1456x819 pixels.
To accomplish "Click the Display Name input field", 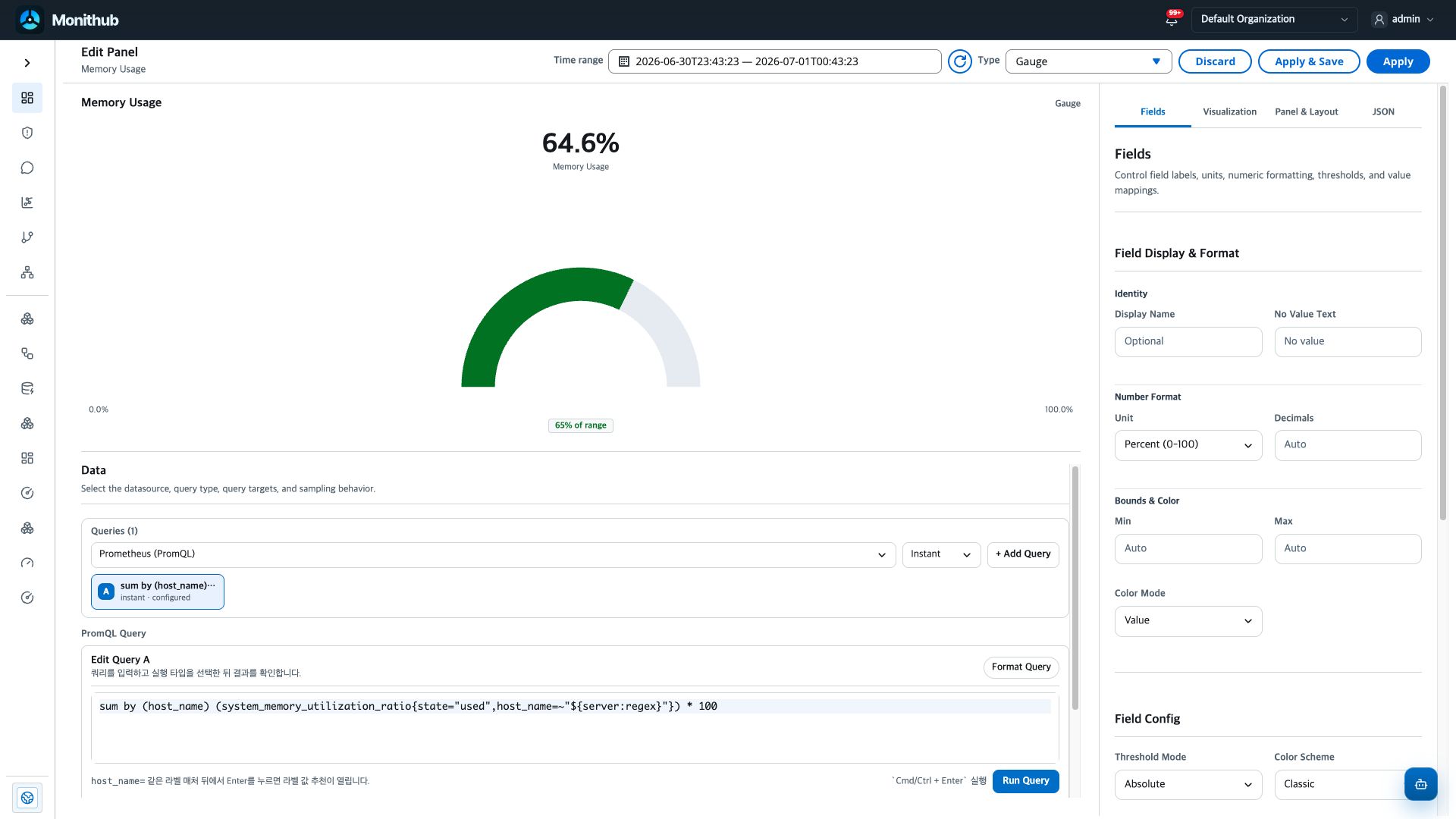I will [x=1188, y=342].
